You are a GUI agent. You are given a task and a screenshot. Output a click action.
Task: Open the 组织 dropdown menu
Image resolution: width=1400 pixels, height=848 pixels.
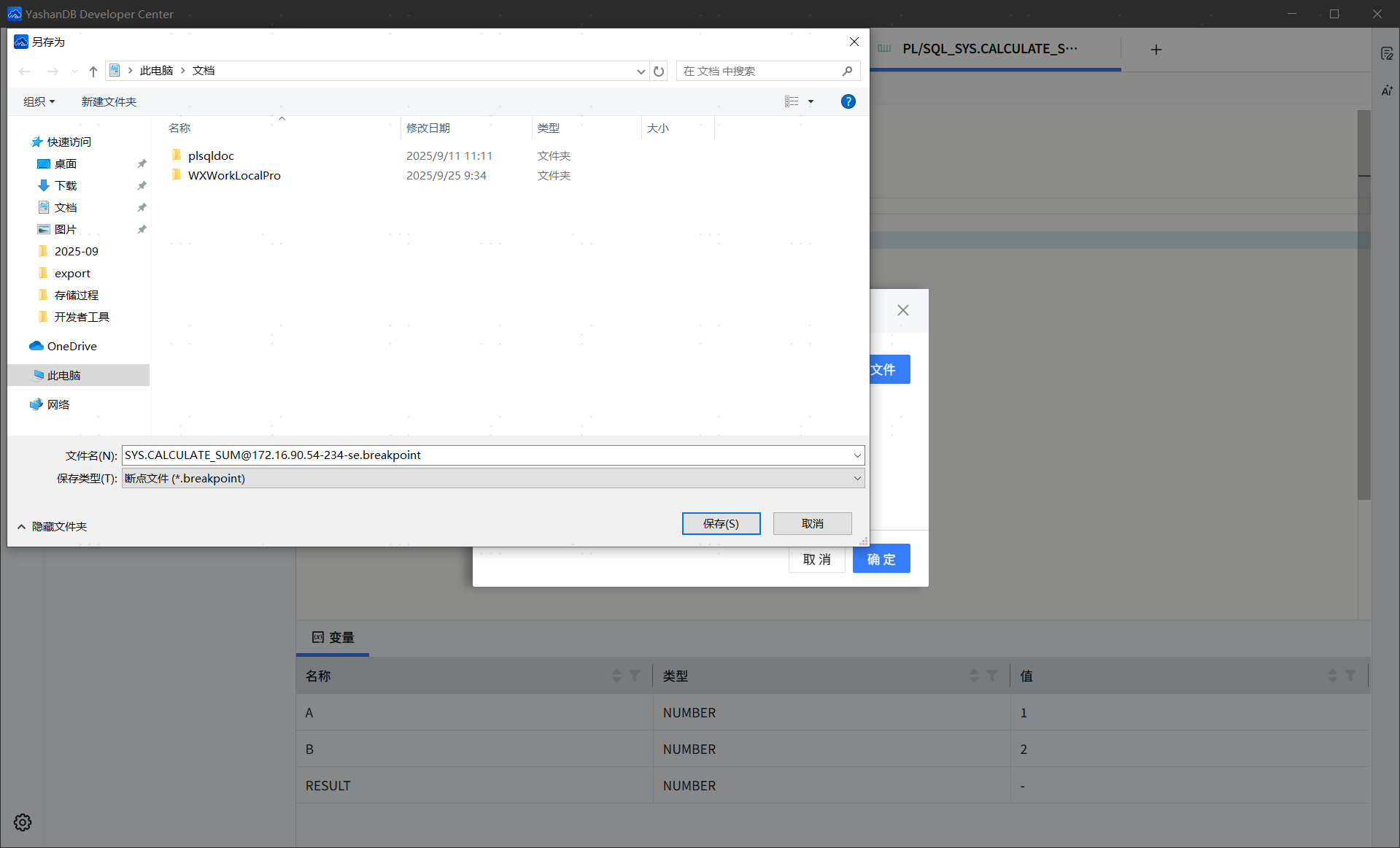tap(39, 101)
